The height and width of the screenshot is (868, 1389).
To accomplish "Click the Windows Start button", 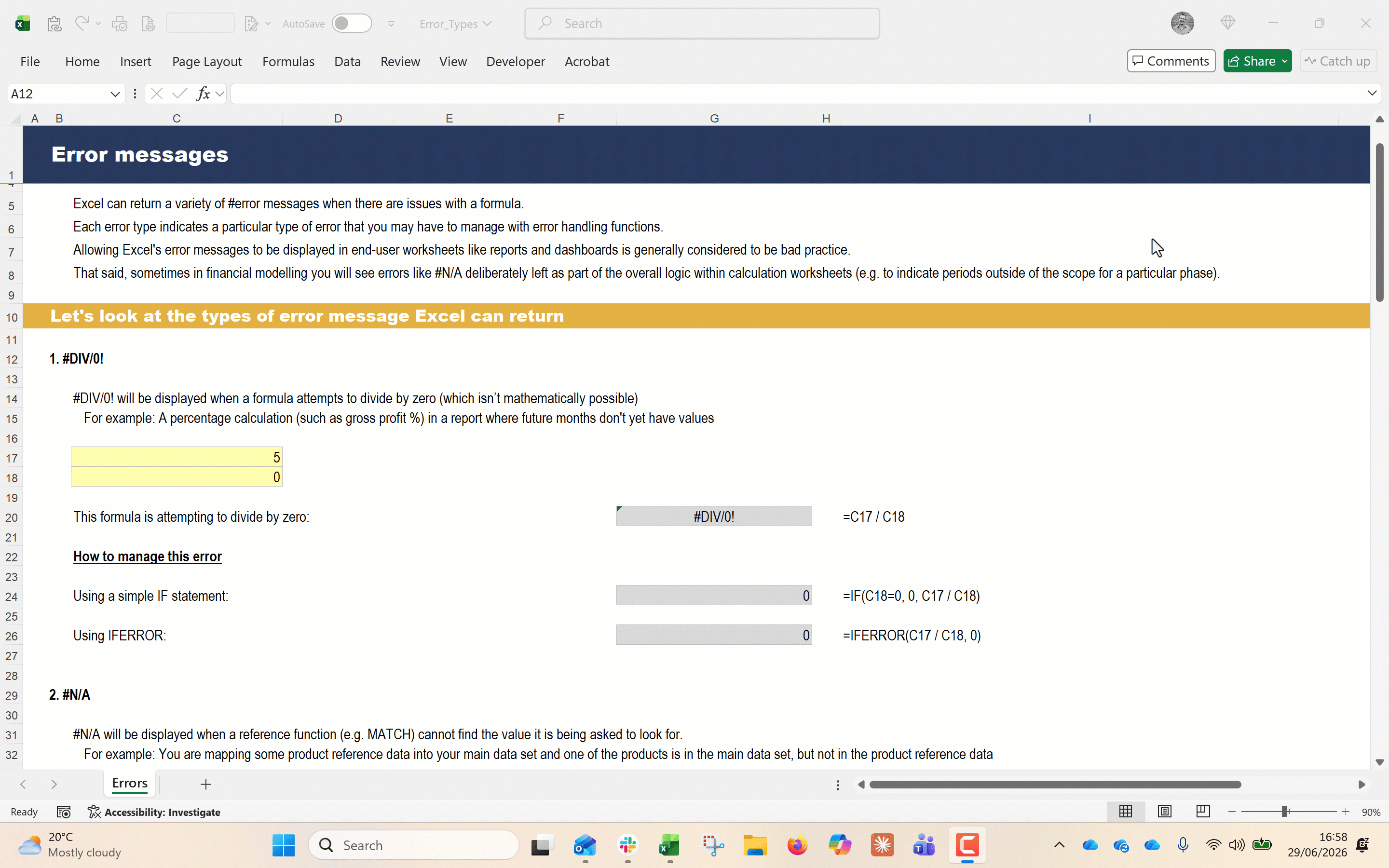I will tap(284, 845).
